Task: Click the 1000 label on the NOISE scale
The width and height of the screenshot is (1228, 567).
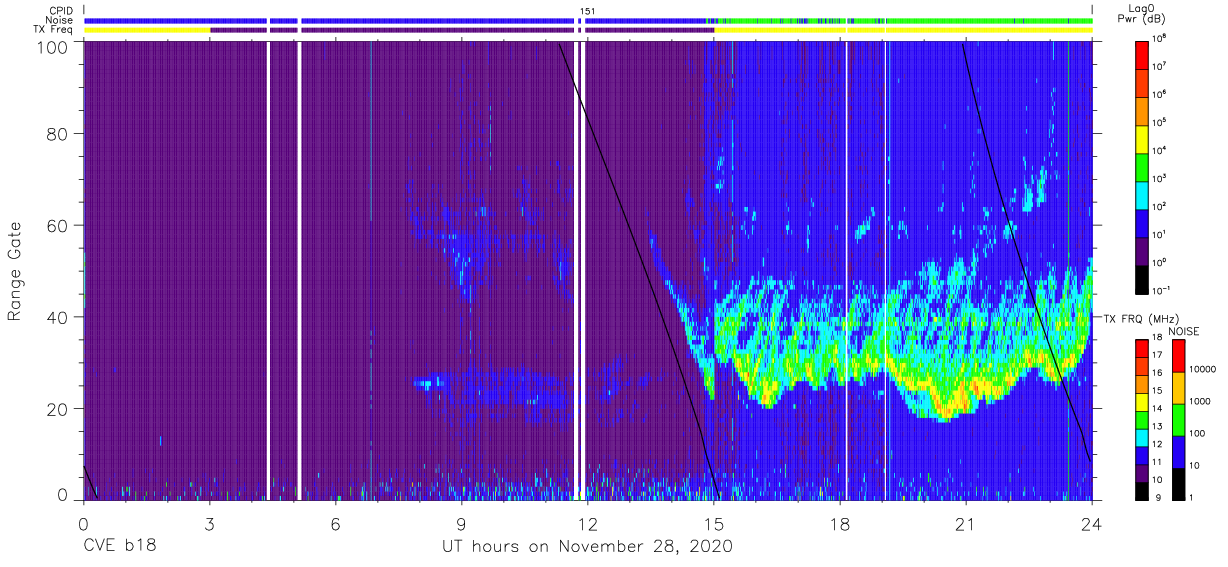Action: pos(1198,403)
